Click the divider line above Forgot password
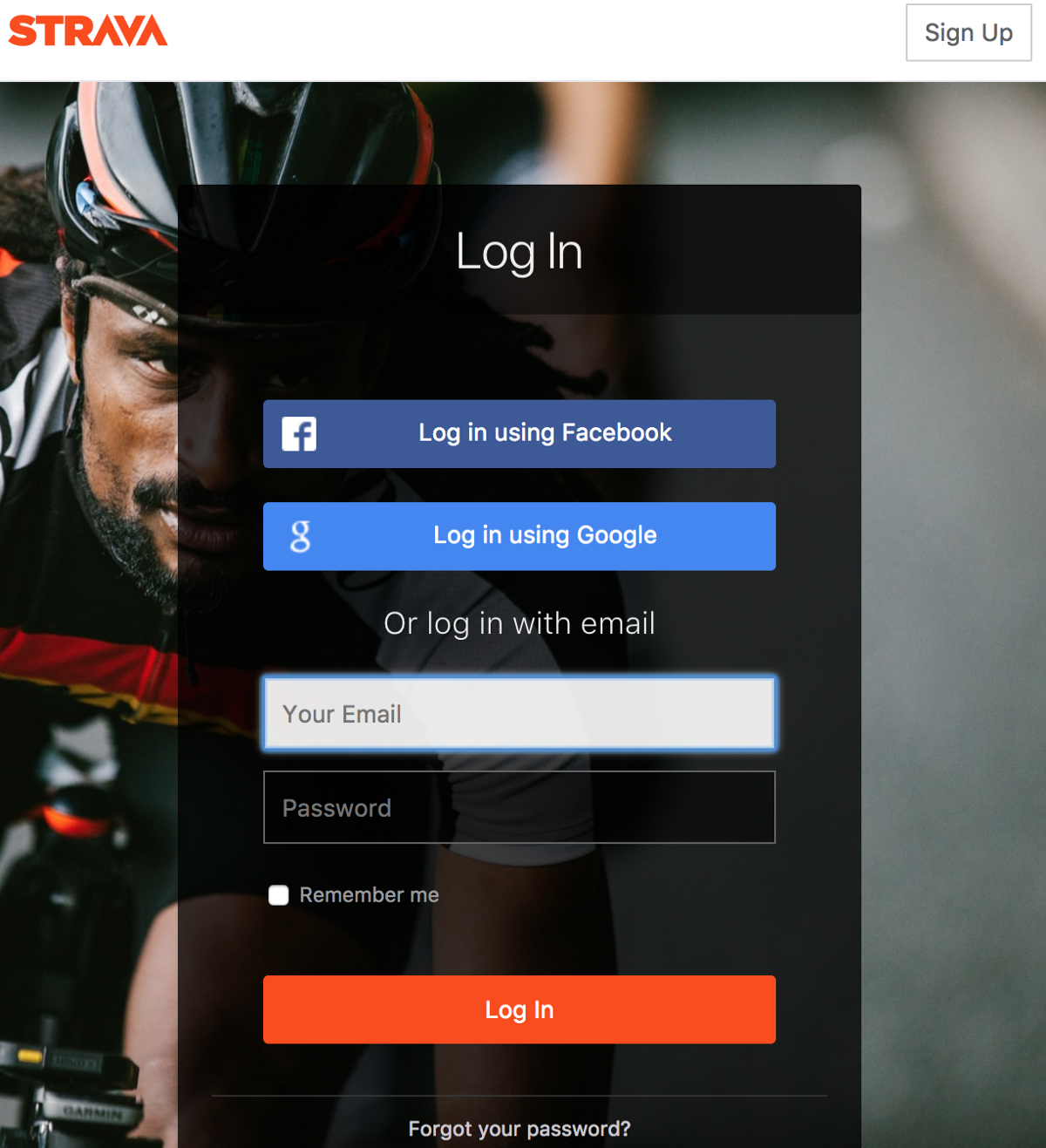The height and width of the screenshot is (1148, 1046). [x=520, y=1096]
